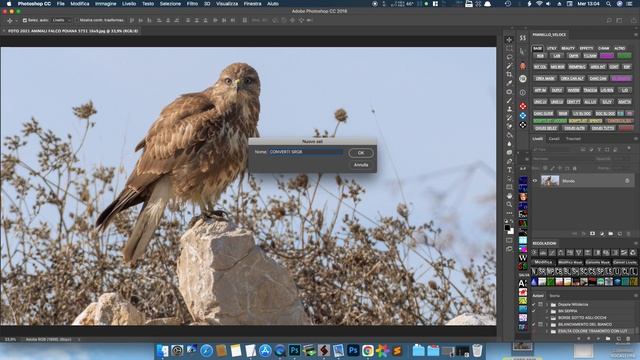Image resolution: width=640 pixels, height=360 pixels.
Task: Switch to Storia tab beside Azioni
Action: (x=554, y=296)
